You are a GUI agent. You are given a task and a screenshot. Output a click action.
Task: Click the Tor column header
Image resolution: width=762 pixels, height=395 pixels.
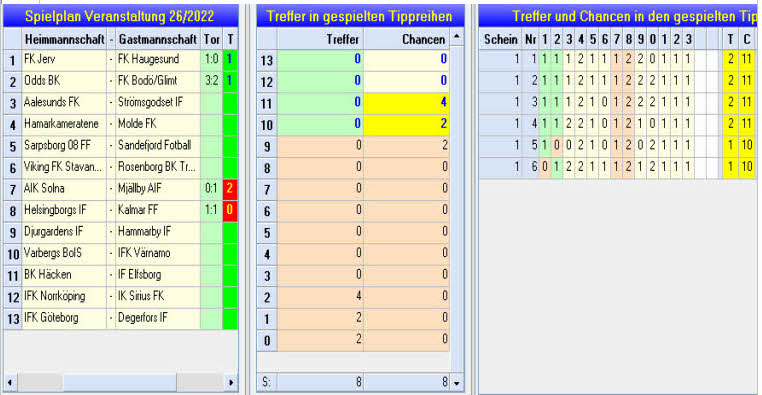211,39
